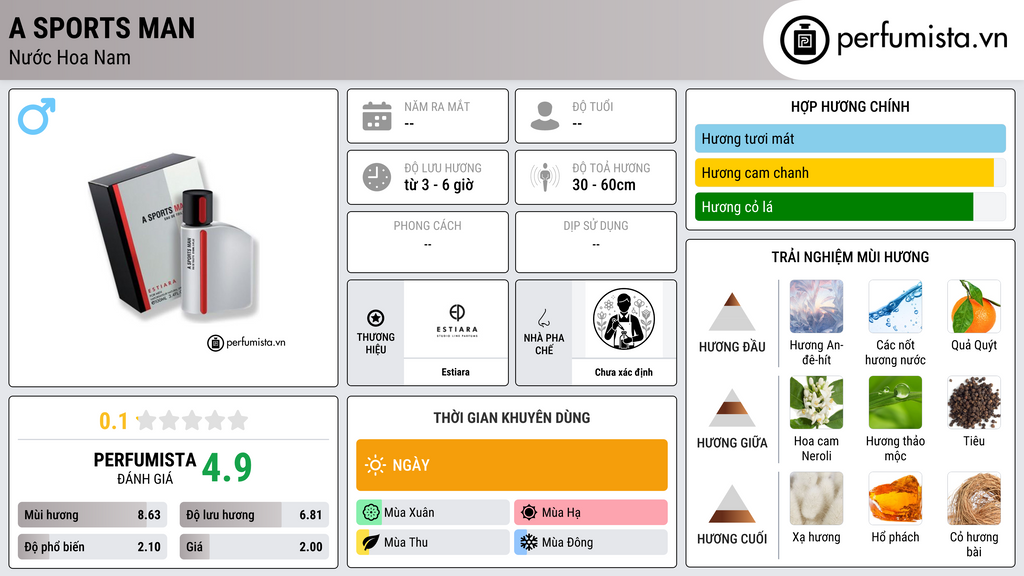Click the Hoa cam Neroli flower image
Image resolution: width=1024 pixels, height=576 pixels.
coord(816,402)
